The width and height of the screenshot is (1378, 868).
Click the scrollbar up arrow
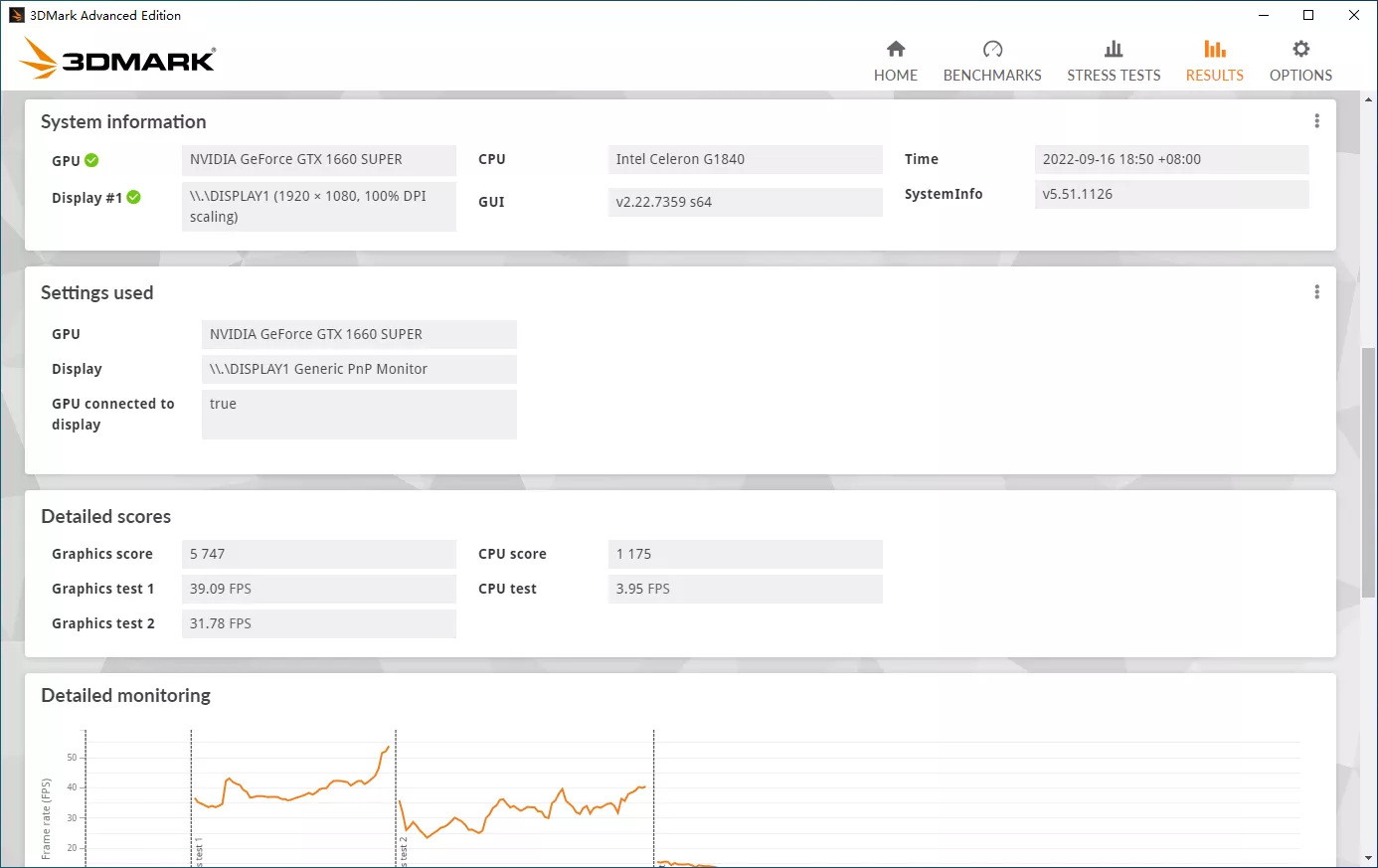pyautogui.click(x=1369, y=100)
